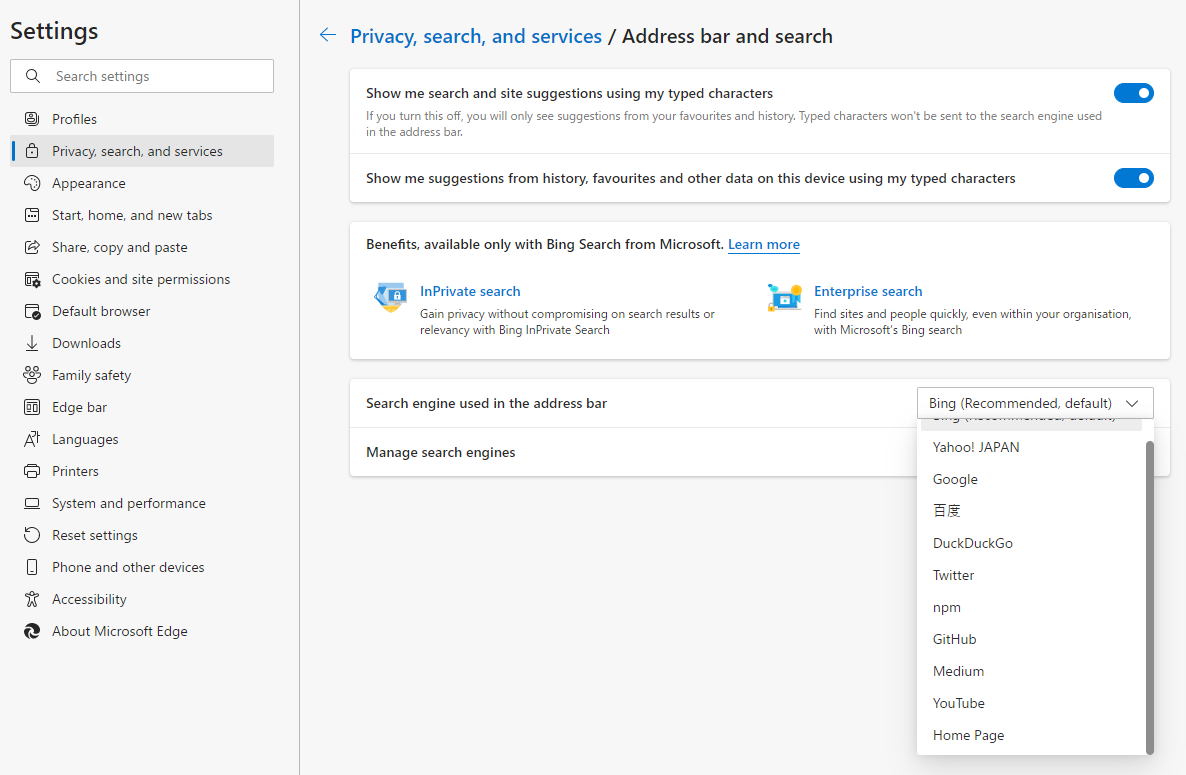
Task: Open the Family safety settings page
Action: pos(142,375)
